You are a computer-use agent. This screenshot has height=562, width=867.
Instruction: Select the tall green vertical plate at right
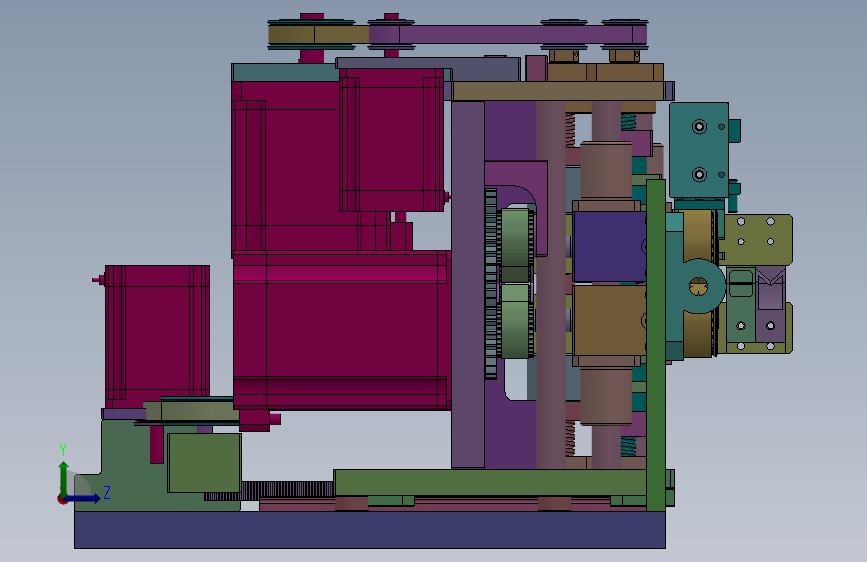coord(656,345)
